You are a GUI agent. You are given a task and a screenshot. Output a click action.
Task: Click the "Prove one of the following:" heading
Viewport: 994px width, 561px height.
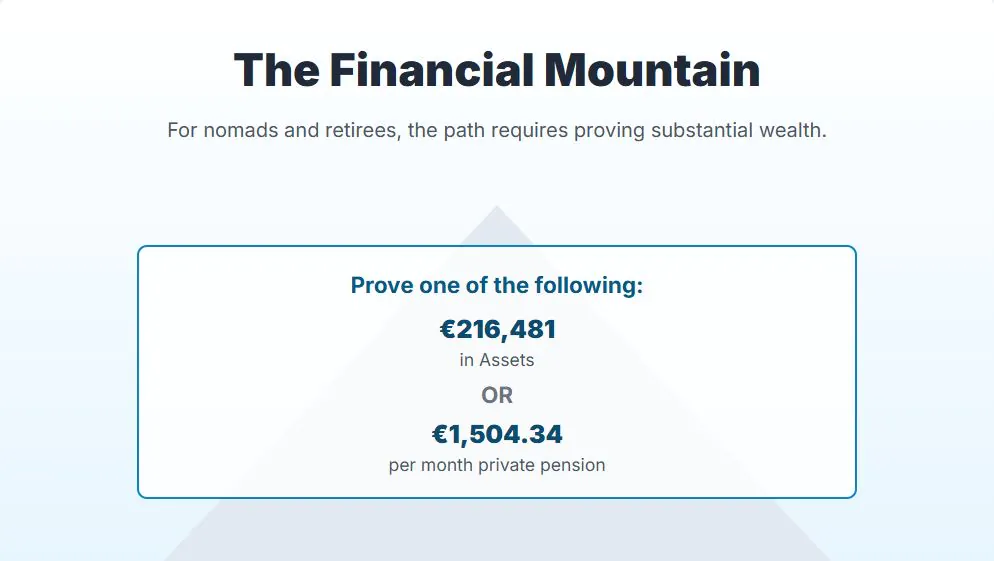(x=497, y=285)
